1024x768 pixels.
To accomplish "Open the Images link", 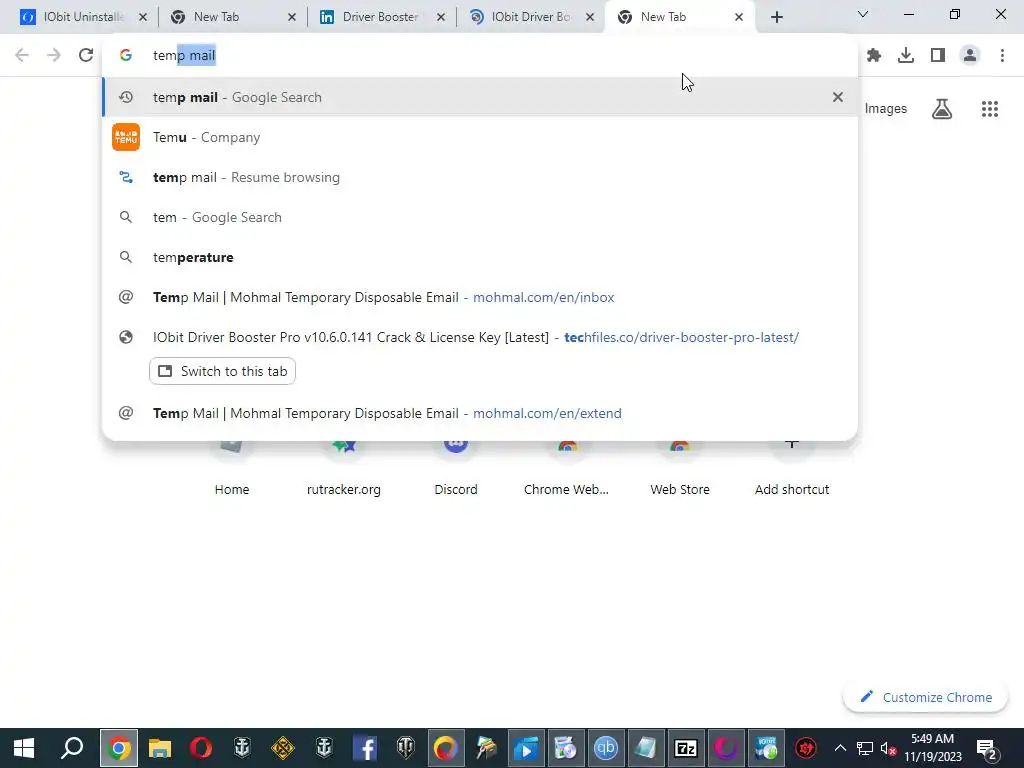I will [886, 109].
